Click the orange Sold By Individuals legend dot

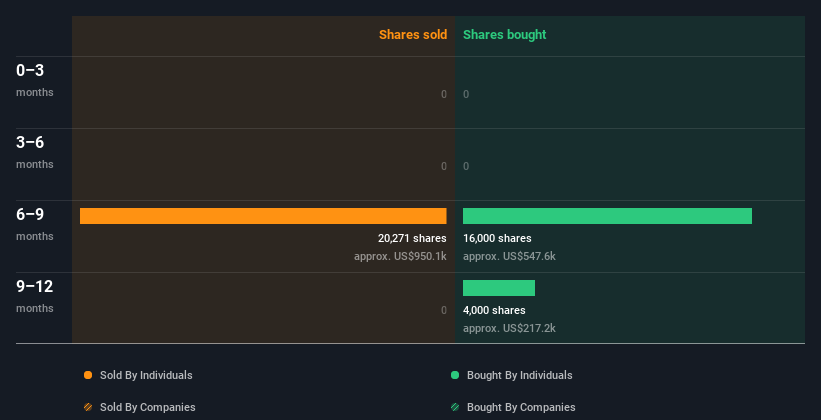(88, 375)
